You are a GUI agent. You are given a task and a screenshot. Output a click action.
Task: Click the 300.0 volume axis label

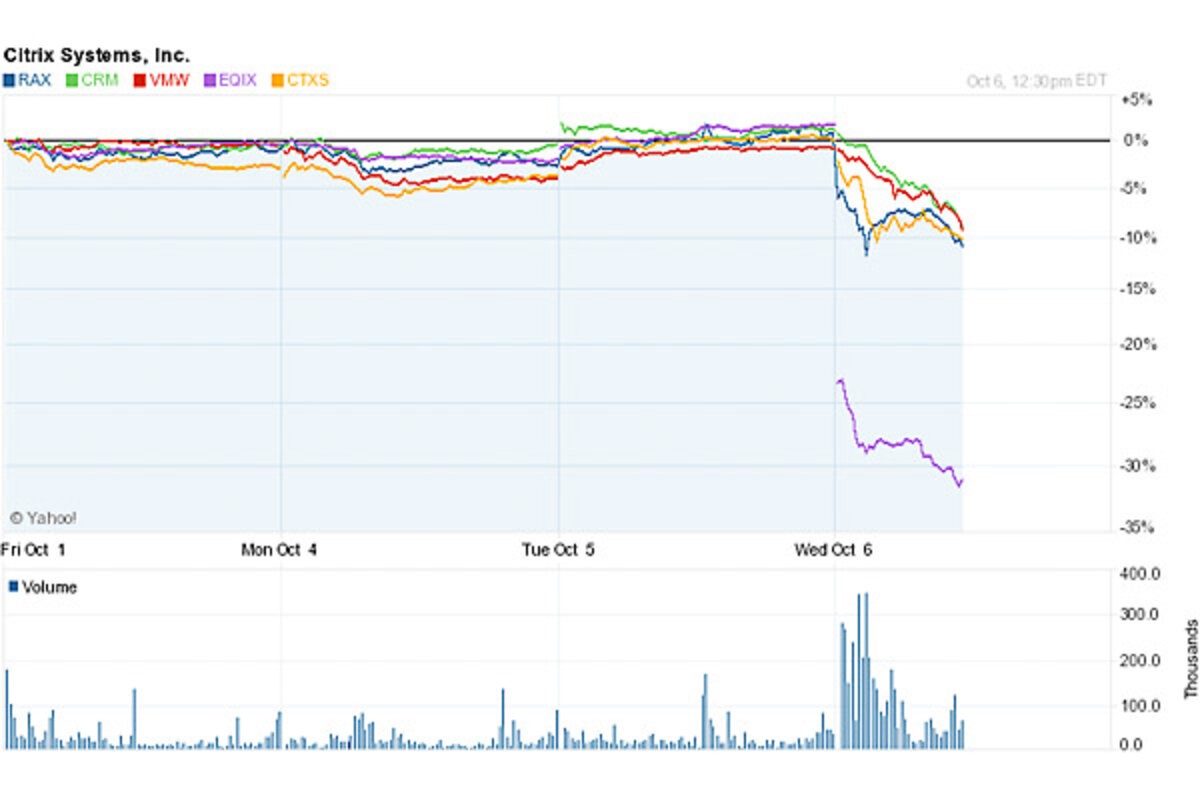click(1138, 614)
